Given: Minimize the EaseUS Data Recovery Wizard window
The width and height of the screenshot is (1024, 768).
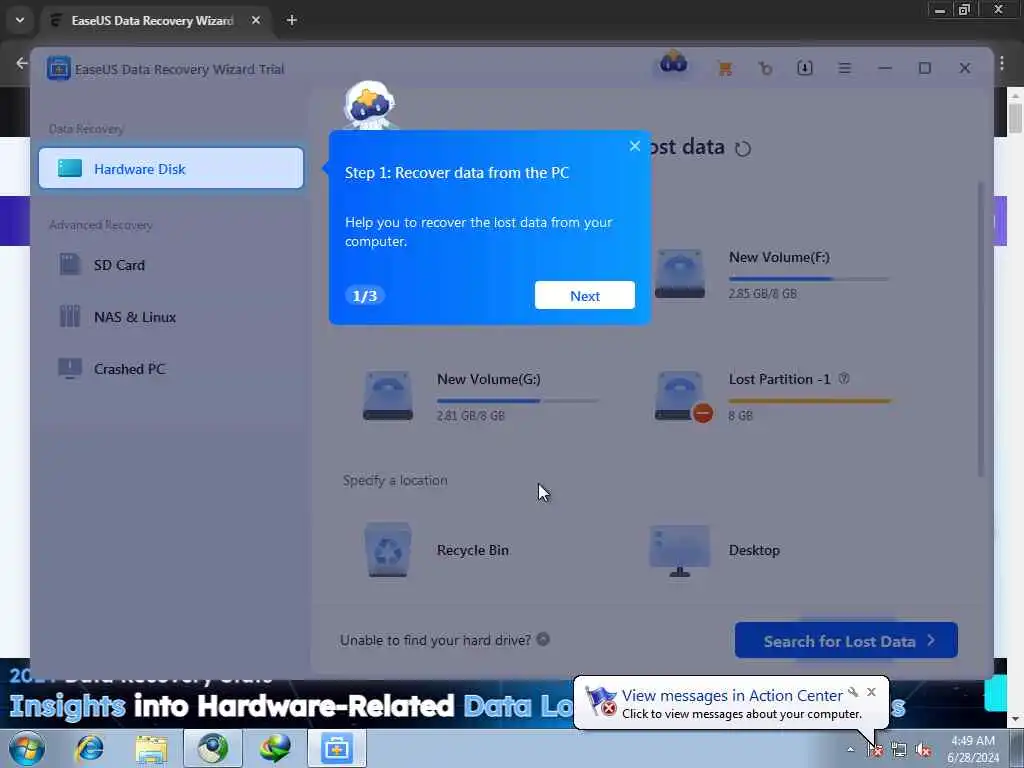Looking at the screenshot, I should coord(885,68).
